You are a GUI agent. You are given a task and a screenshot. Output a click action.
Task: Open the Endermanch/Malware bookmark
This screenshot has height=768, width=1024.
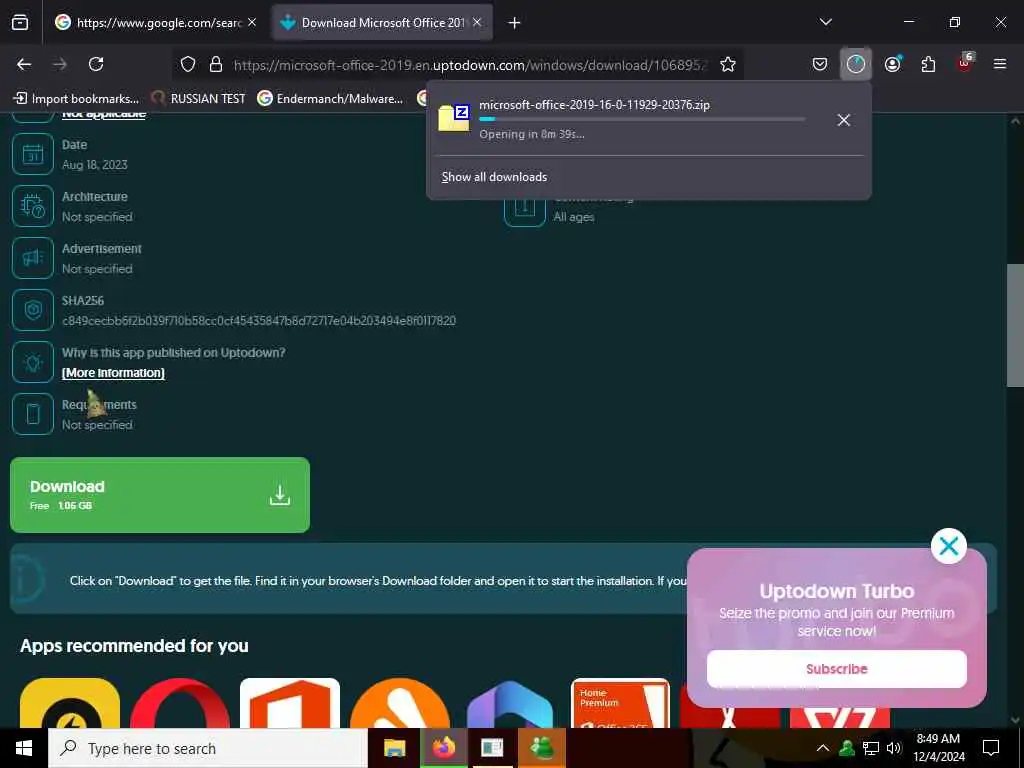pyautogui.click(x=330, y=99)
